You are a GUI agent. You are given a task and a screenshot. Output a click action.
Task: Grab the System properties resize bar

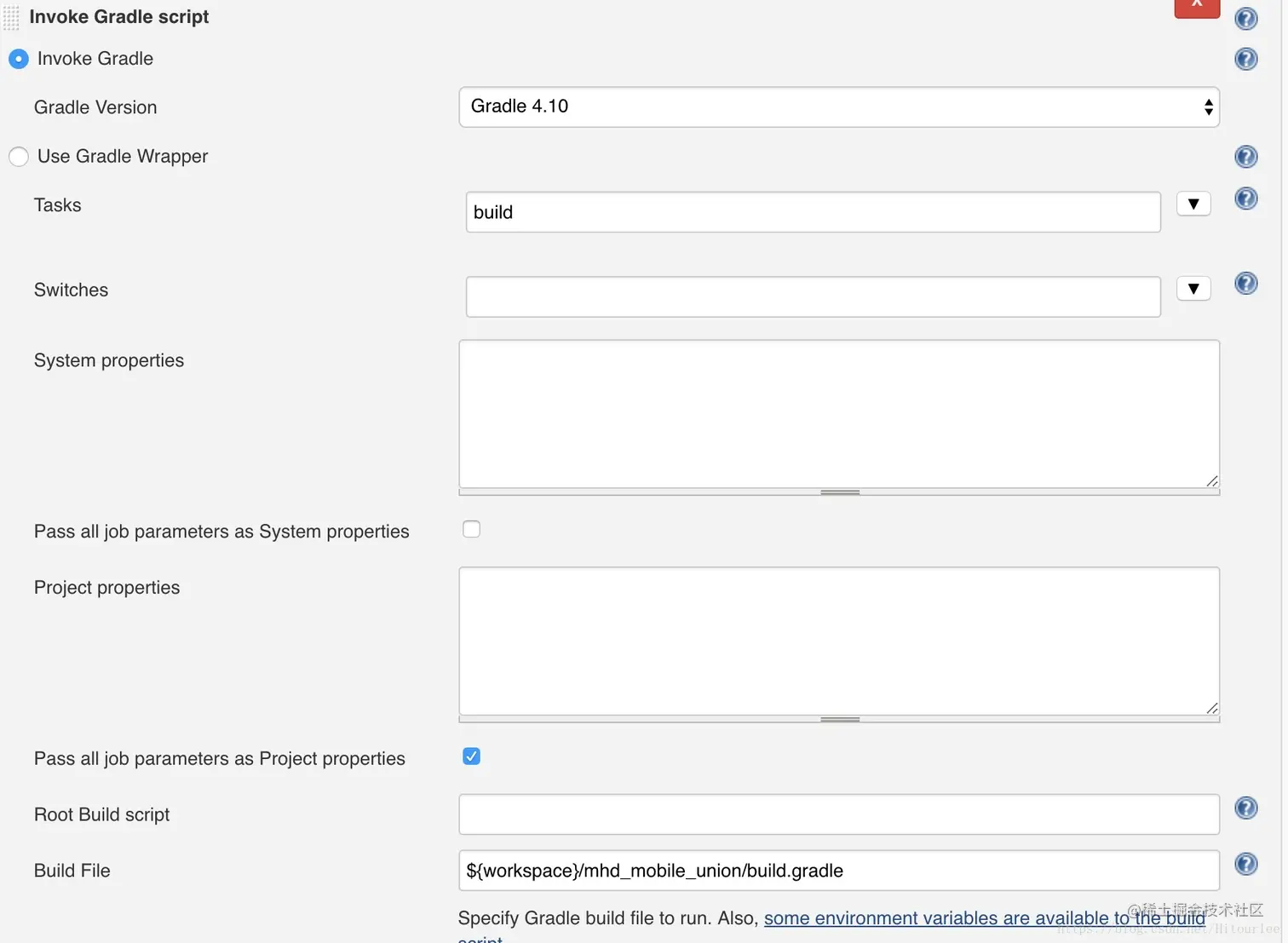point(839,492)
